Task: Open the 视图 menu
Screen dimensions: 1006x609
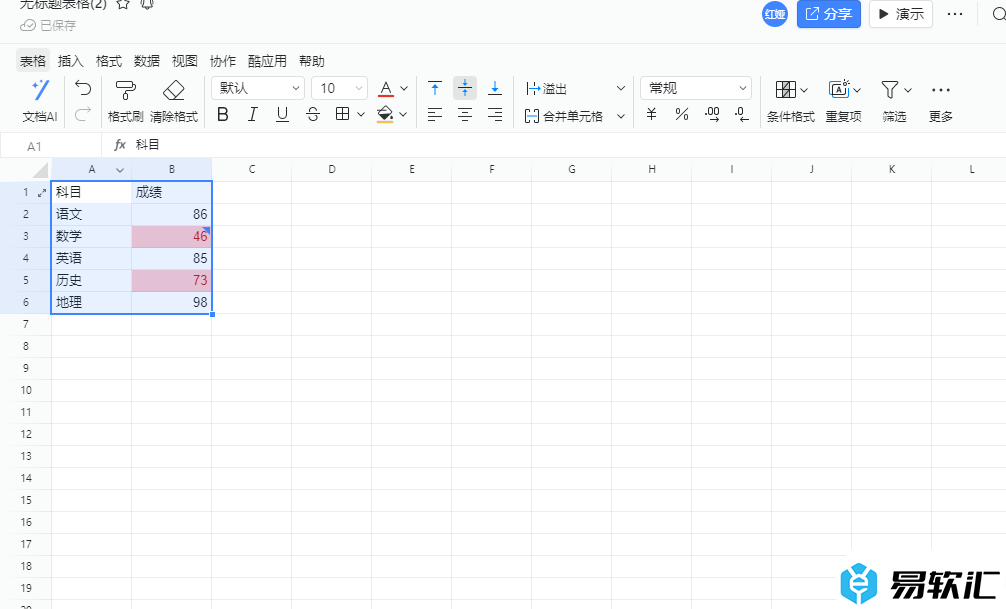Action: pos(185,61)
